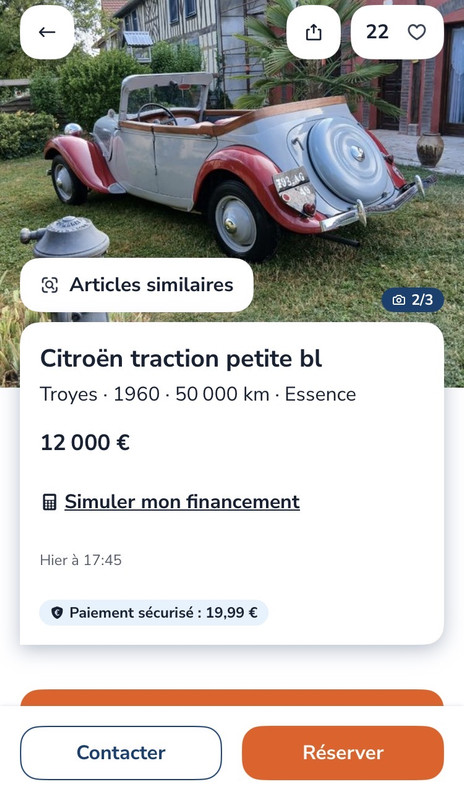The height and width of the screenshot is (800, 464).
Task: Open Articles similaires visual search
Action: point(137,285)
